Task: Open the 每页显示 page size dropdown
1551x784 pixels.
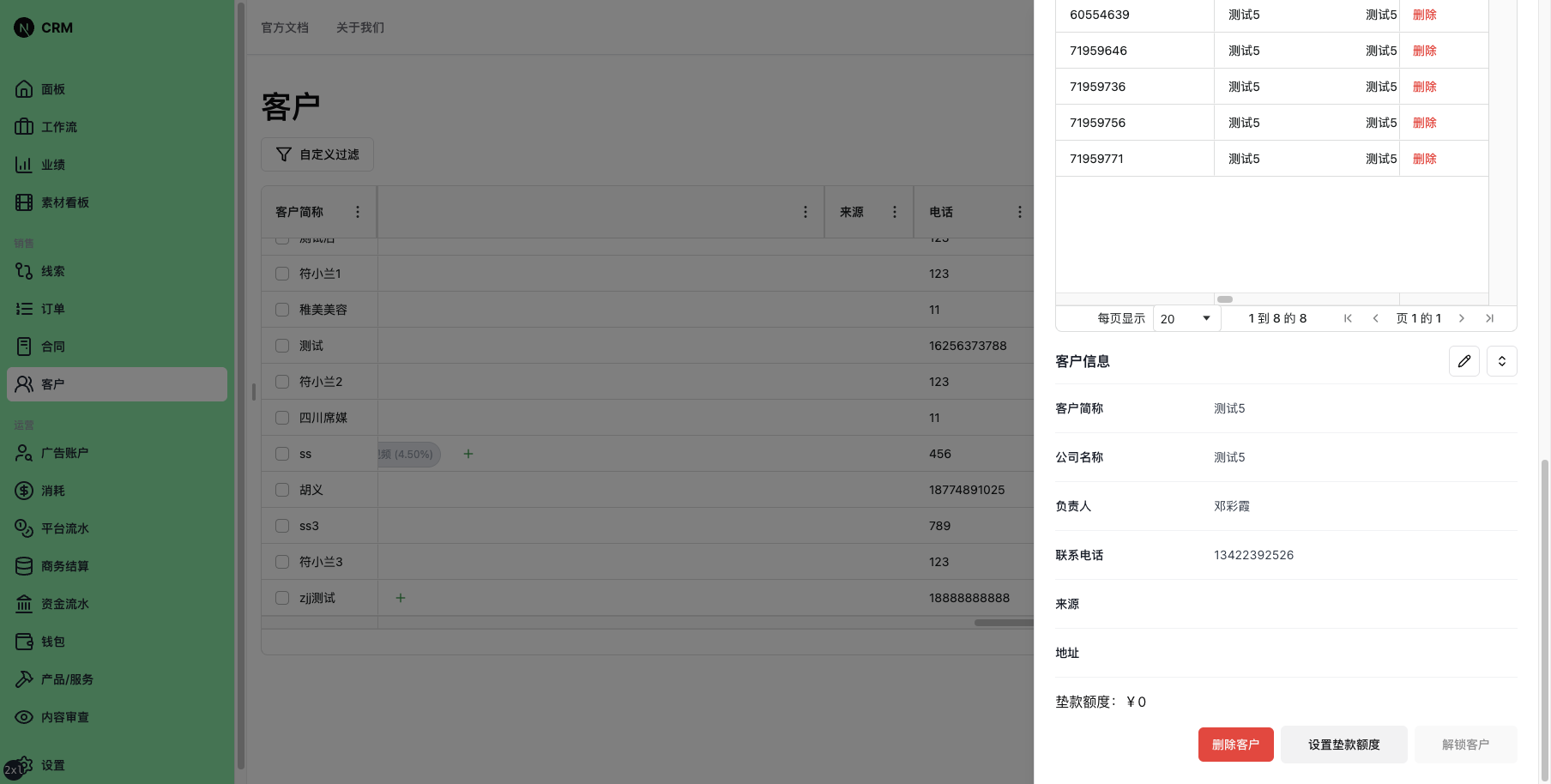Action: point(1186,317)
